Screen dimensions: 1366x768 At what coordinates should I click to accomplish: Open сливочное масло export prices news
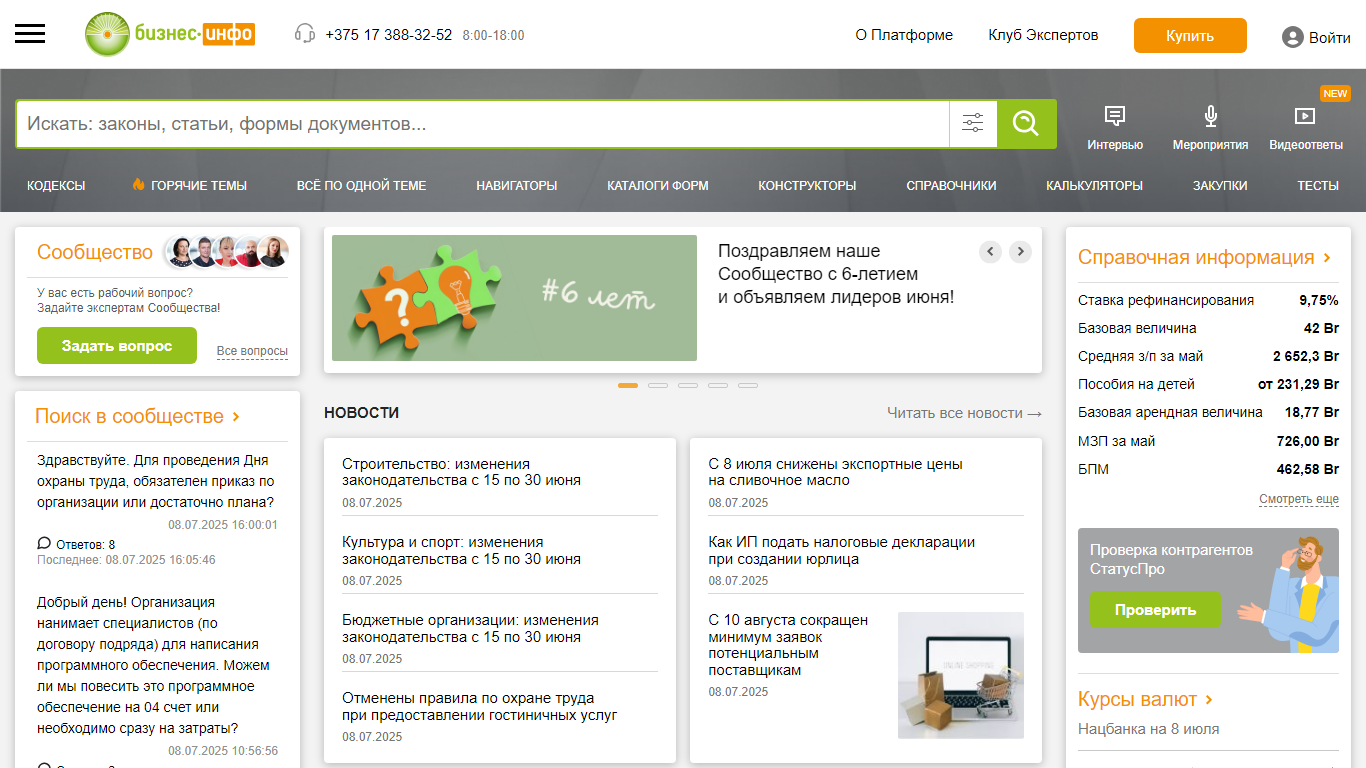click(835, 472)
